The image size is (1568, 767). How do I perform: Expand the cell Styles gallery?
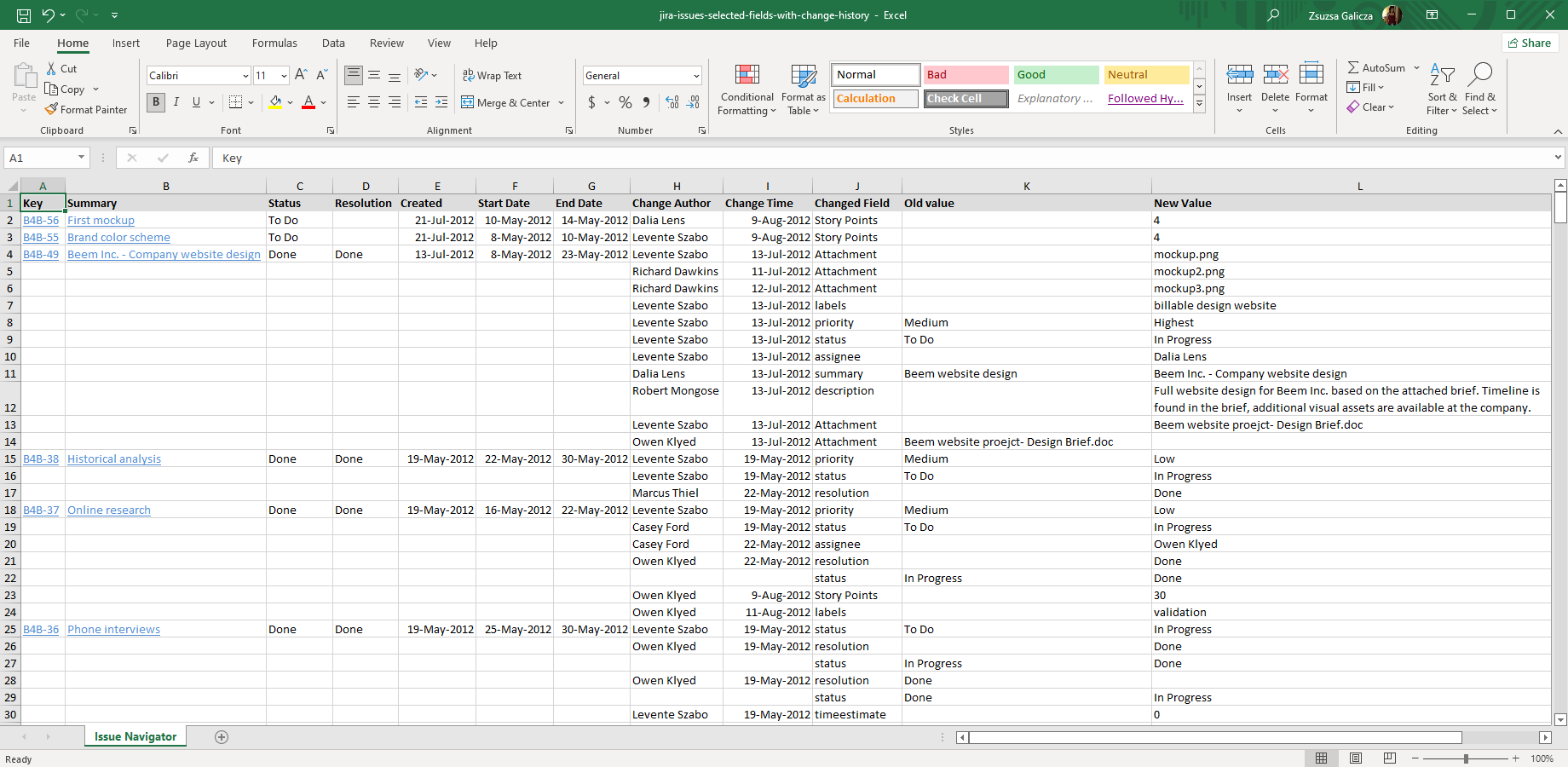pos(1199,104)
